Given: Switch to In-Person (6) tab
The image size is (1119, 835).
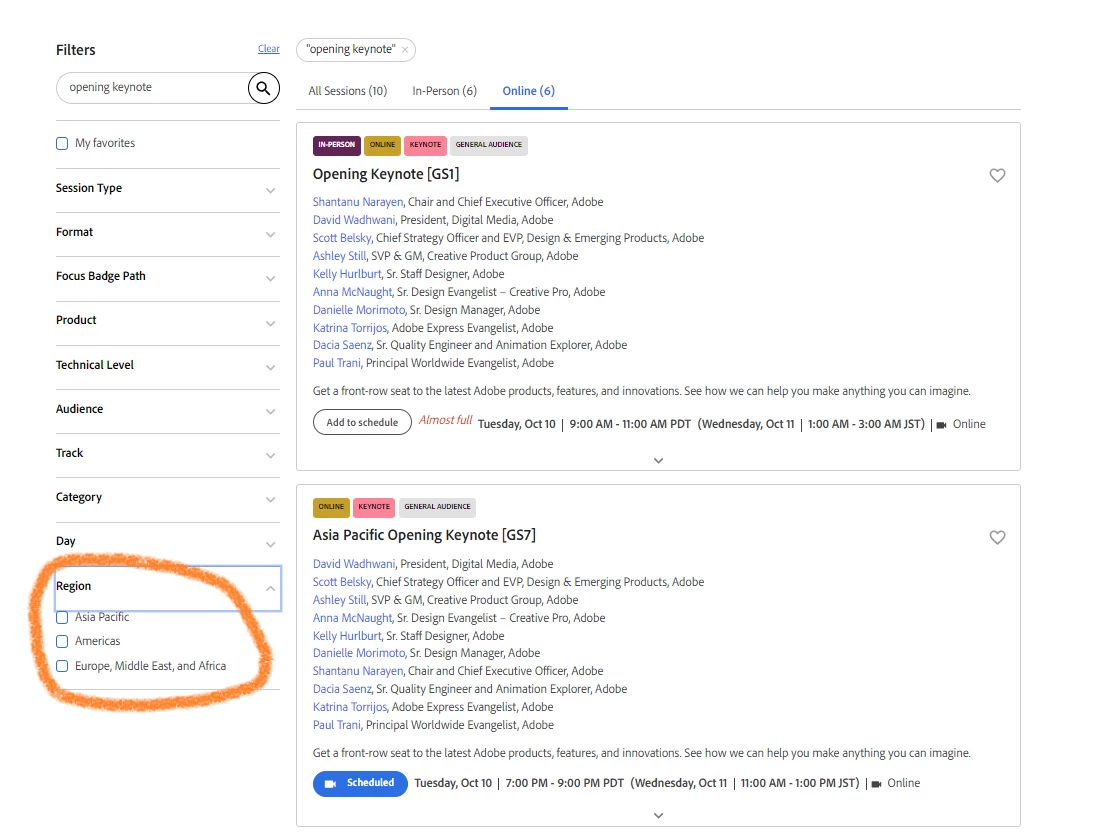Looking at the screenshot, I should point(445,91).
